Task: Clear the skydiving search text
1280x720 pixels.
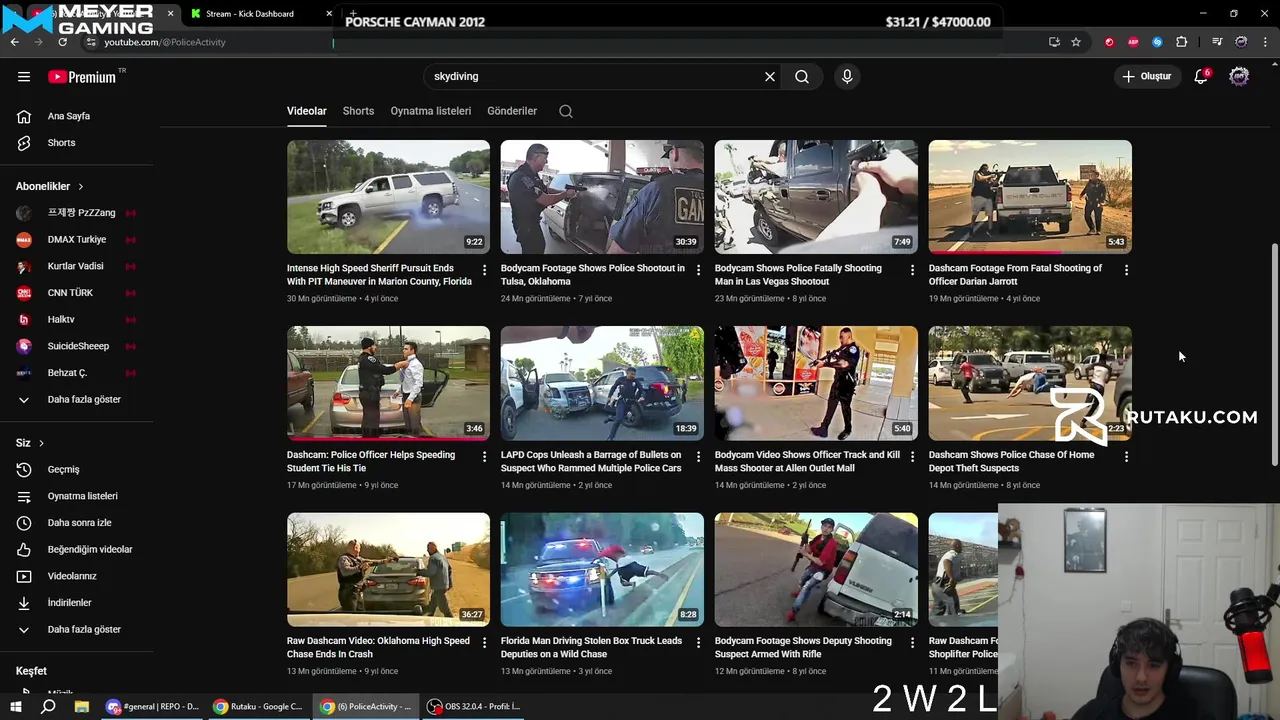Action: pos(770,76)
